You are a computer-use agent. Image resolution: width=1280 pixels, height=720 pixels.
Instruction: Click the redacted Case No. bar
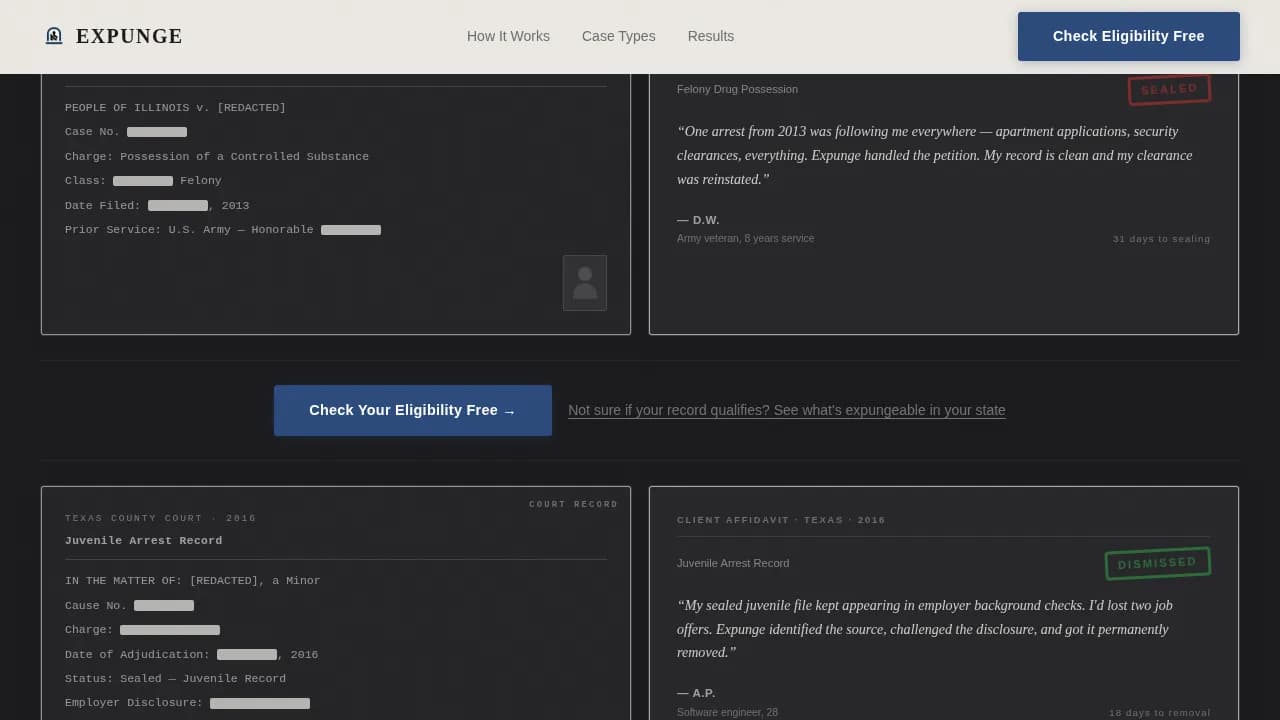pyautogui.click(x=157, y=131)
